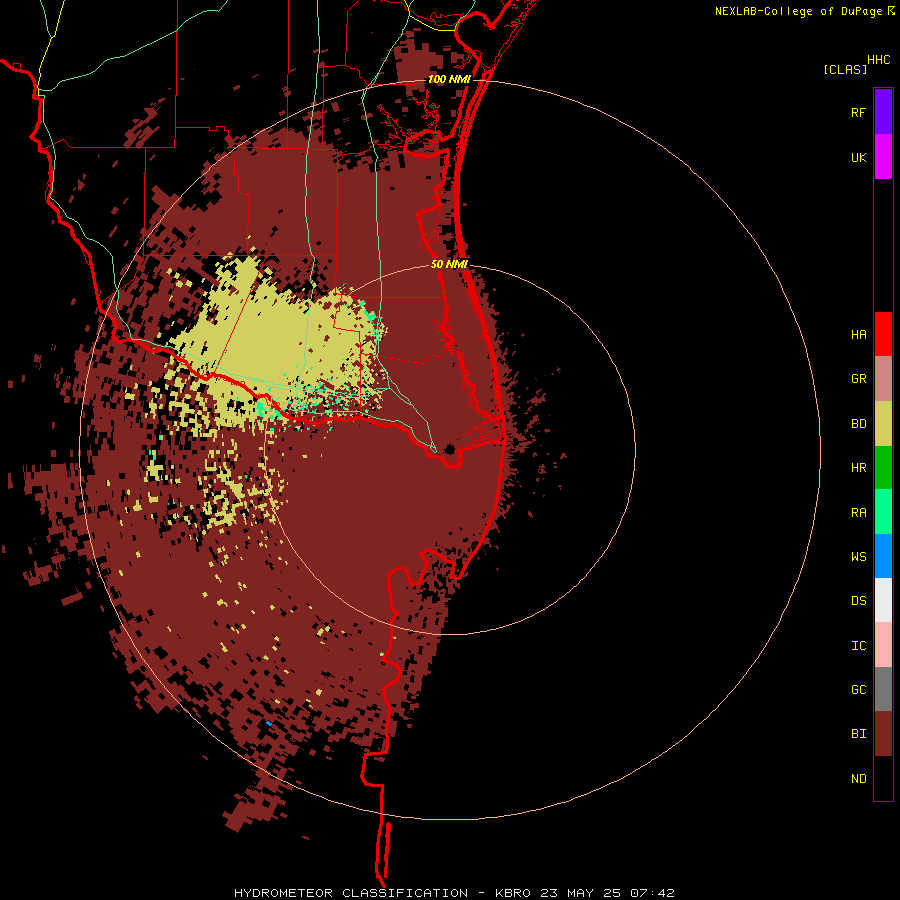900x900 pixels.
Task: Pick the RA light-green legend swatch
Action: click(883, 512)
